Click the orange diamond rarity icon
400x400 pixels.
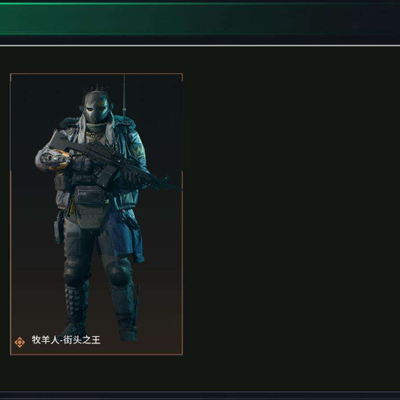20,342
